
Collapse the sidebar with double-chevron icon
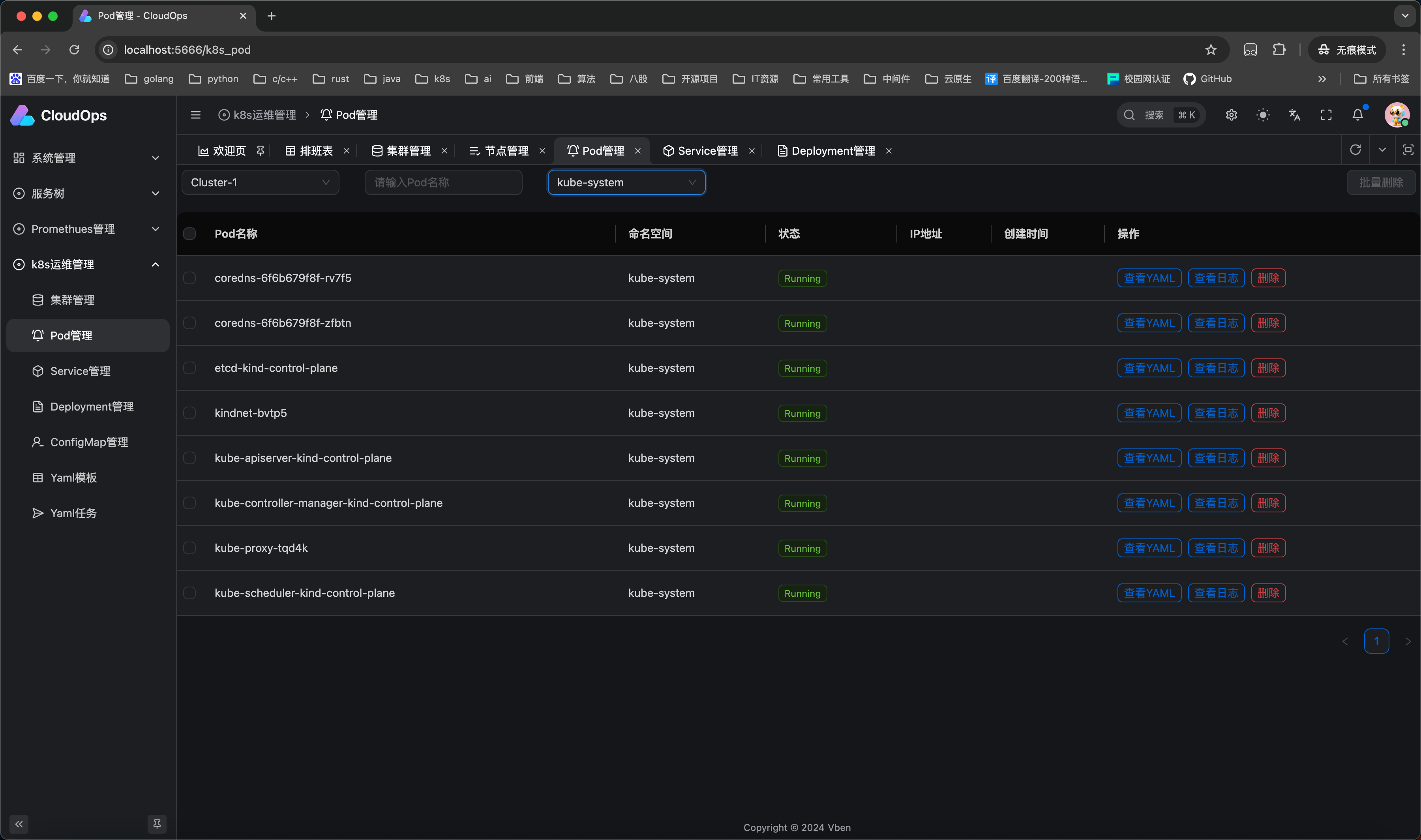click(19, 824)
